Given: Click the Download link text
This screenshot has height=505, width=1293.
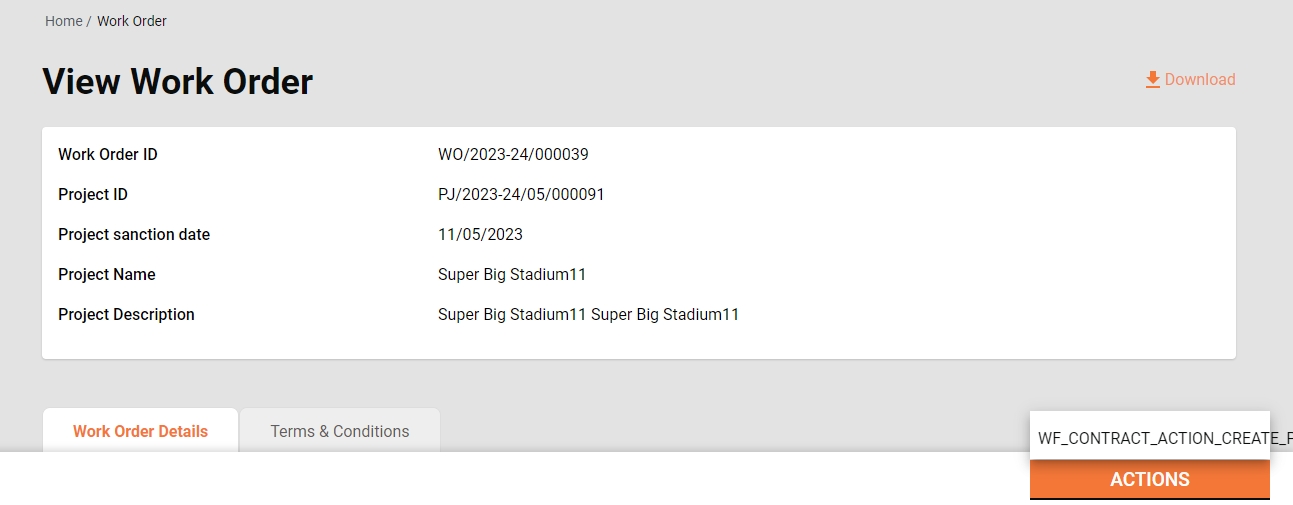Looking at the screenshot, I should pos(1199,80).
